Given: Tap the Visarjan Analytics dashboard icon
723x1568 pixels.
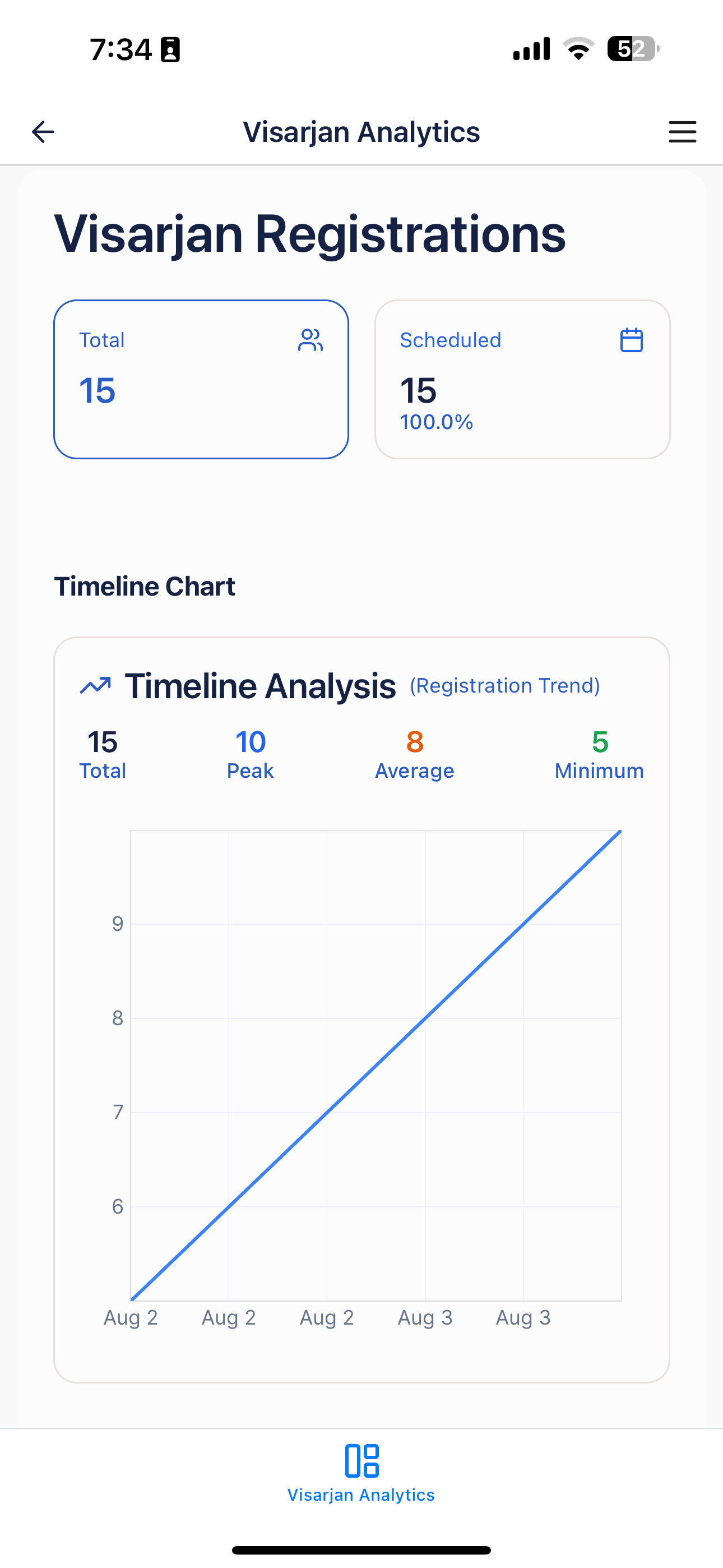Looking at the screenshot, I should [x=361, y=1460].
